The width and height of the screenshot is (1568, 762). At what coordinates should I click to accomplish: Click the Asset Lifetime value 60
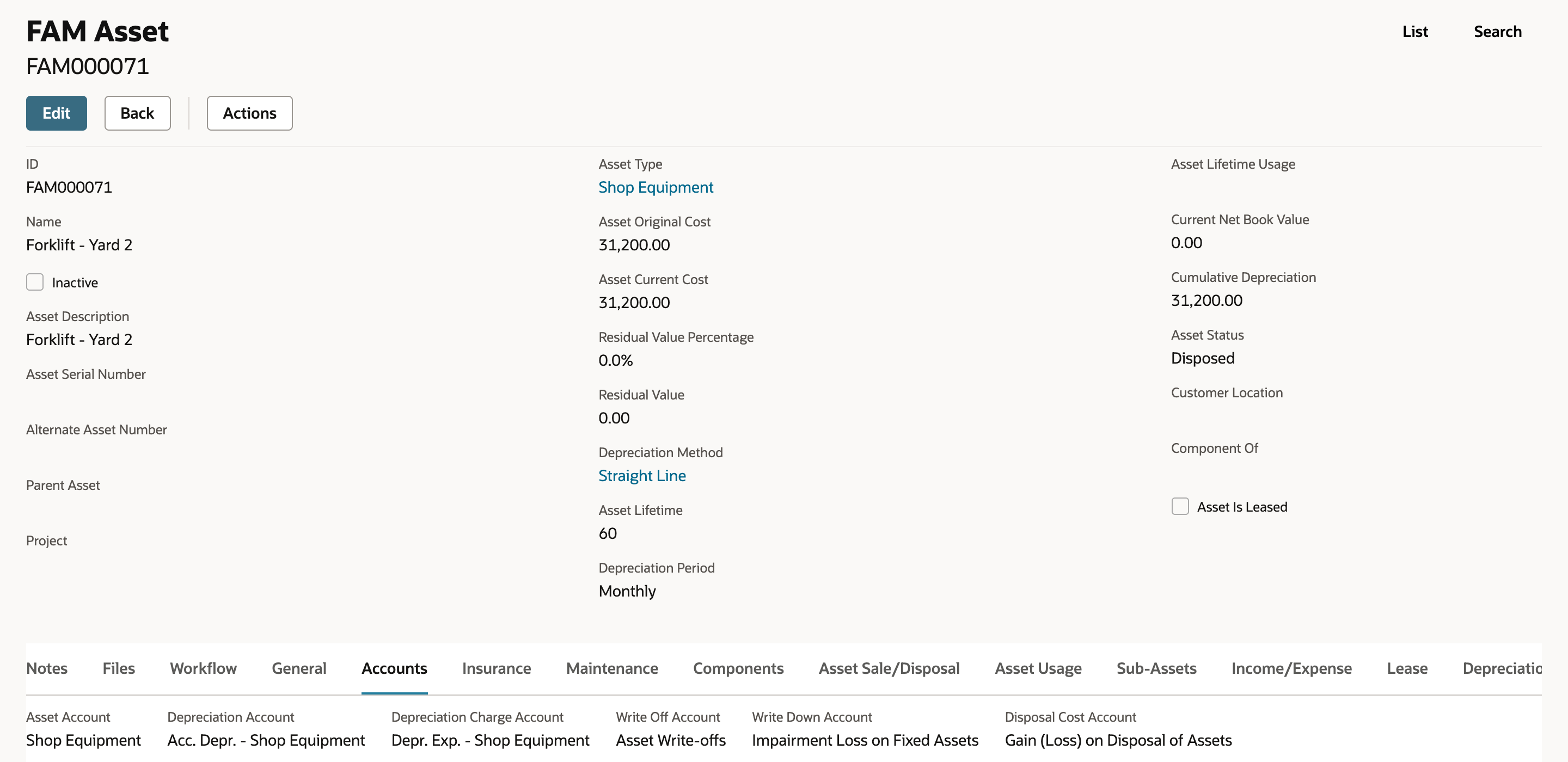(x=608, y=533)
